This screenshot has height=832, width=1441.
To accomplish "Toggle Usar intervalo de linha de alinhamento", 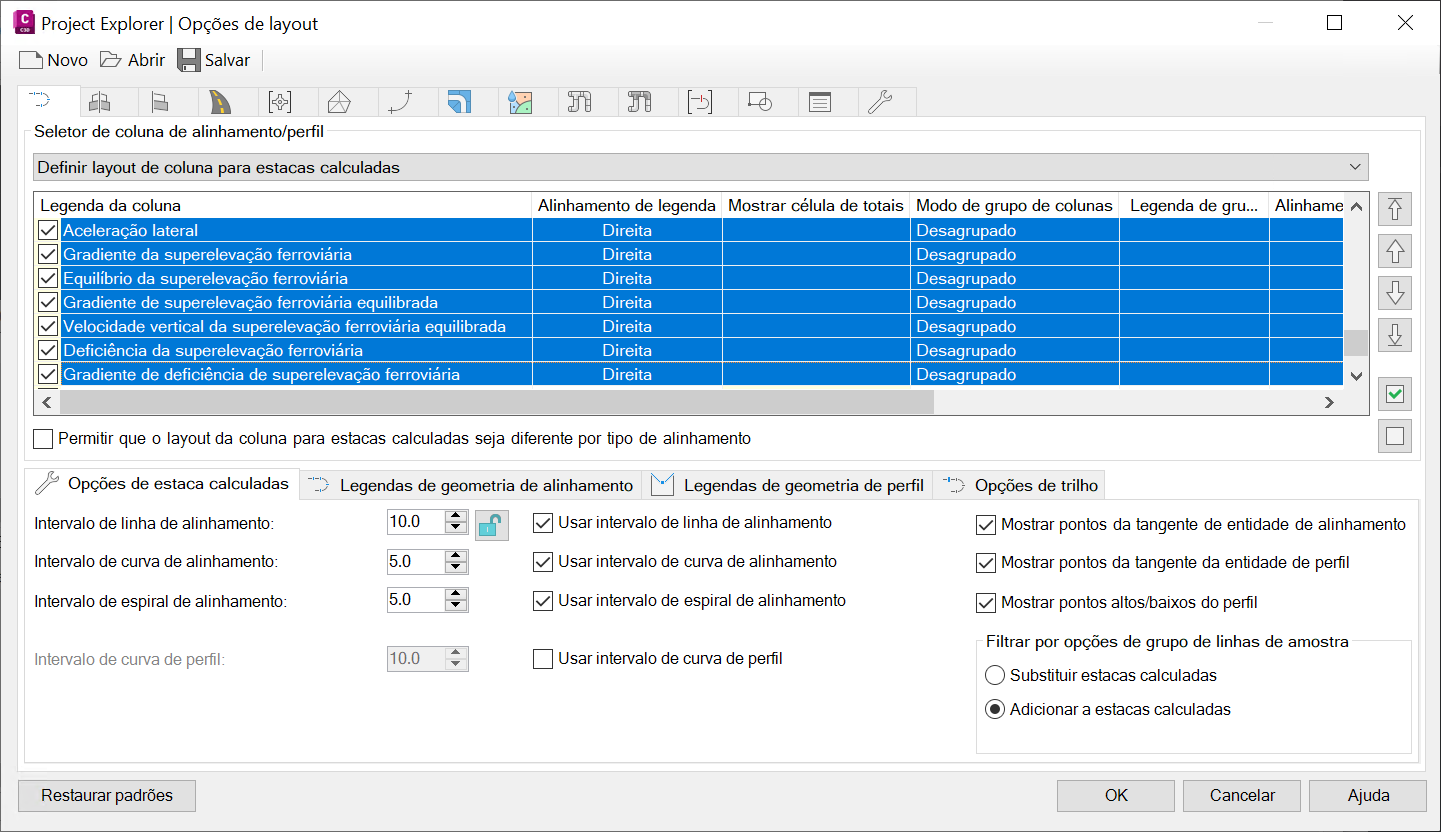I will point(543,523).
